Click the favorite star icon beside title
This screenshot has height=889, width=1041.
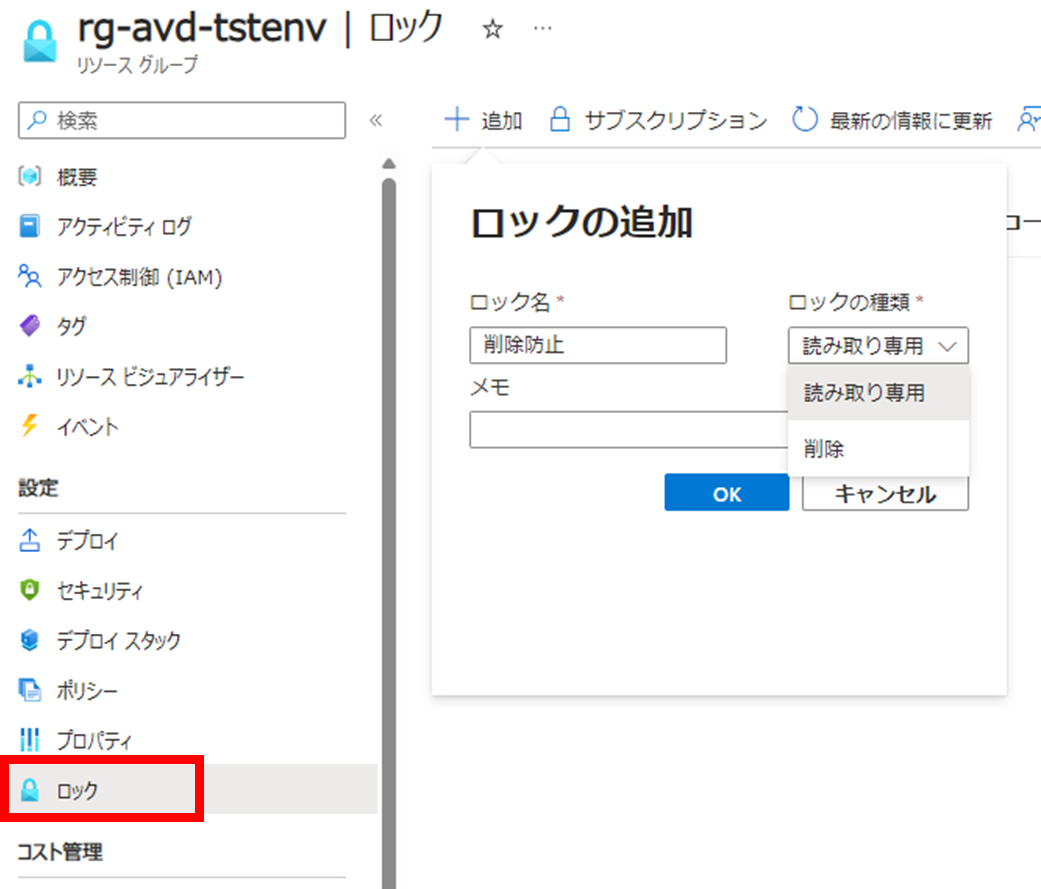tap(491, 30)
